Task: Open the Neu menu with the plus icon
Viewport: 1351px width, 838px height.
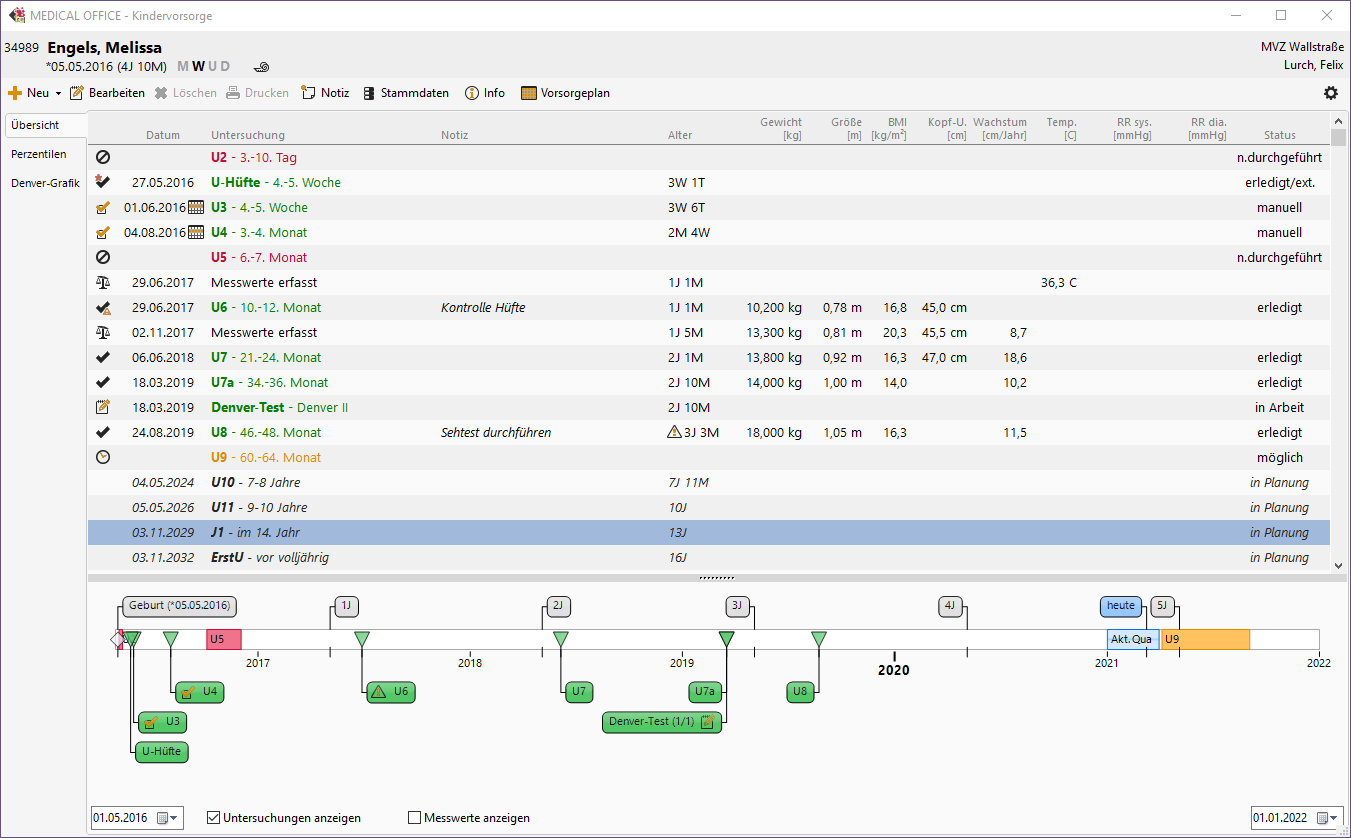Action: click(28, 93)
